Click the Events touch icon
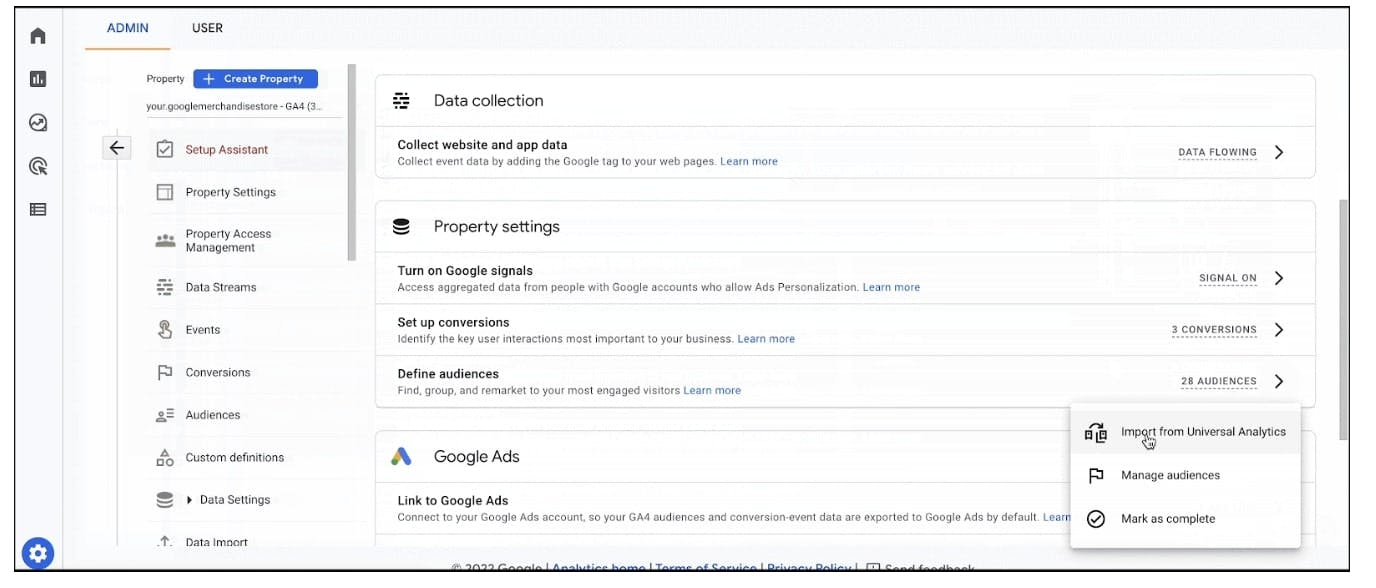The width and height of the screenshot is (1376, 588). pyautogui.click(x=165, y=329)
